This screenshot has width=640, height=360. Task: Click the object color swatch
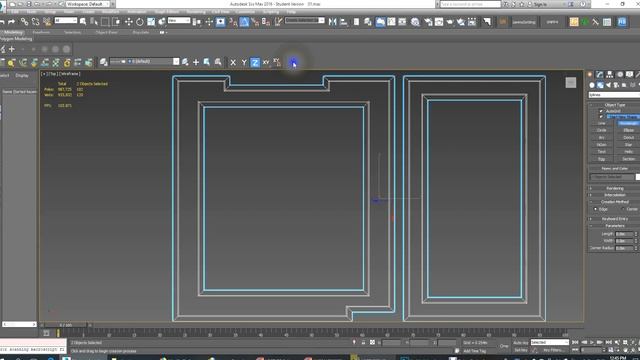click(638, 177)
